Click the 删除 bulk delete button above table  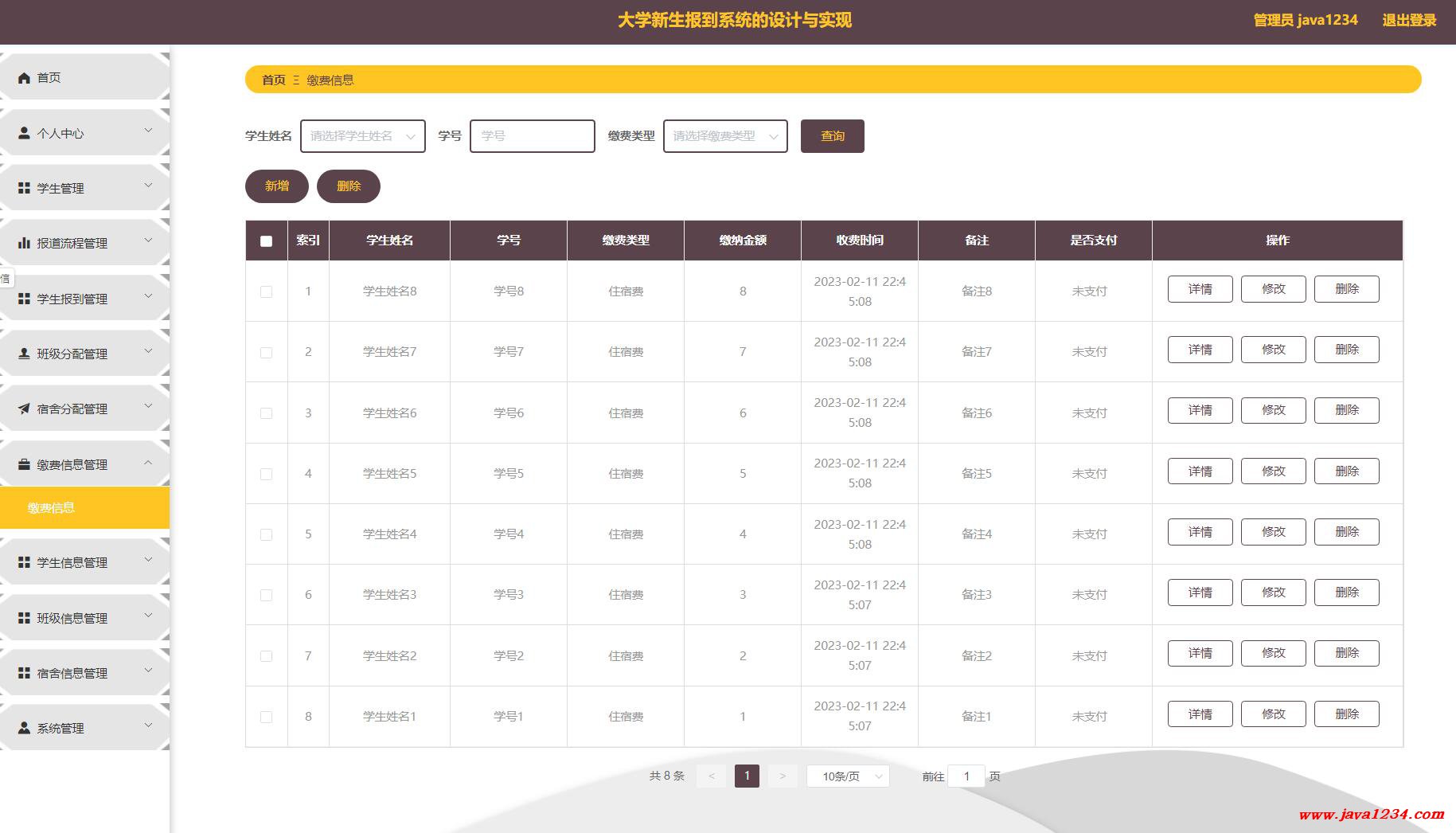[349, 186]
